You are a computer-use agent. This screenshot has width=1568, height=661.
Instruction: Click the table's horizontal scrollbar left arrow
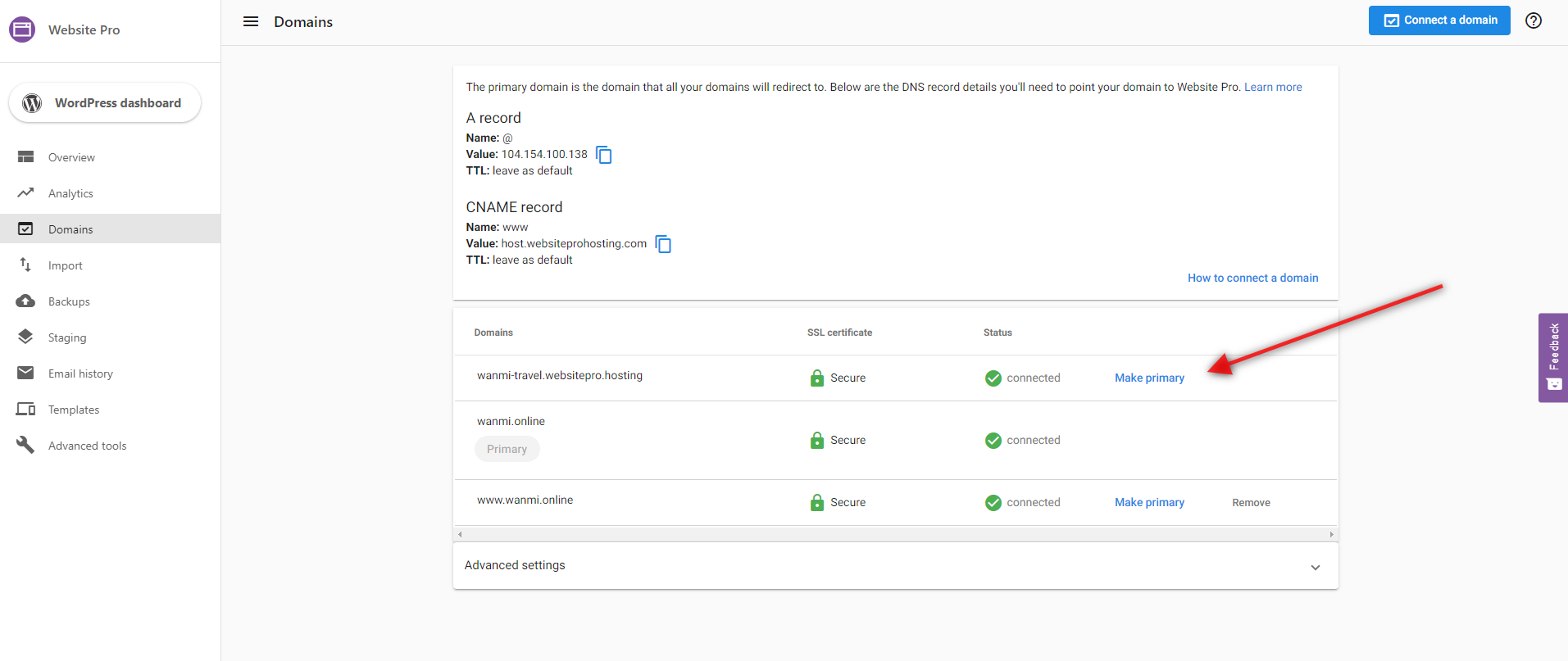pos(460,534)
